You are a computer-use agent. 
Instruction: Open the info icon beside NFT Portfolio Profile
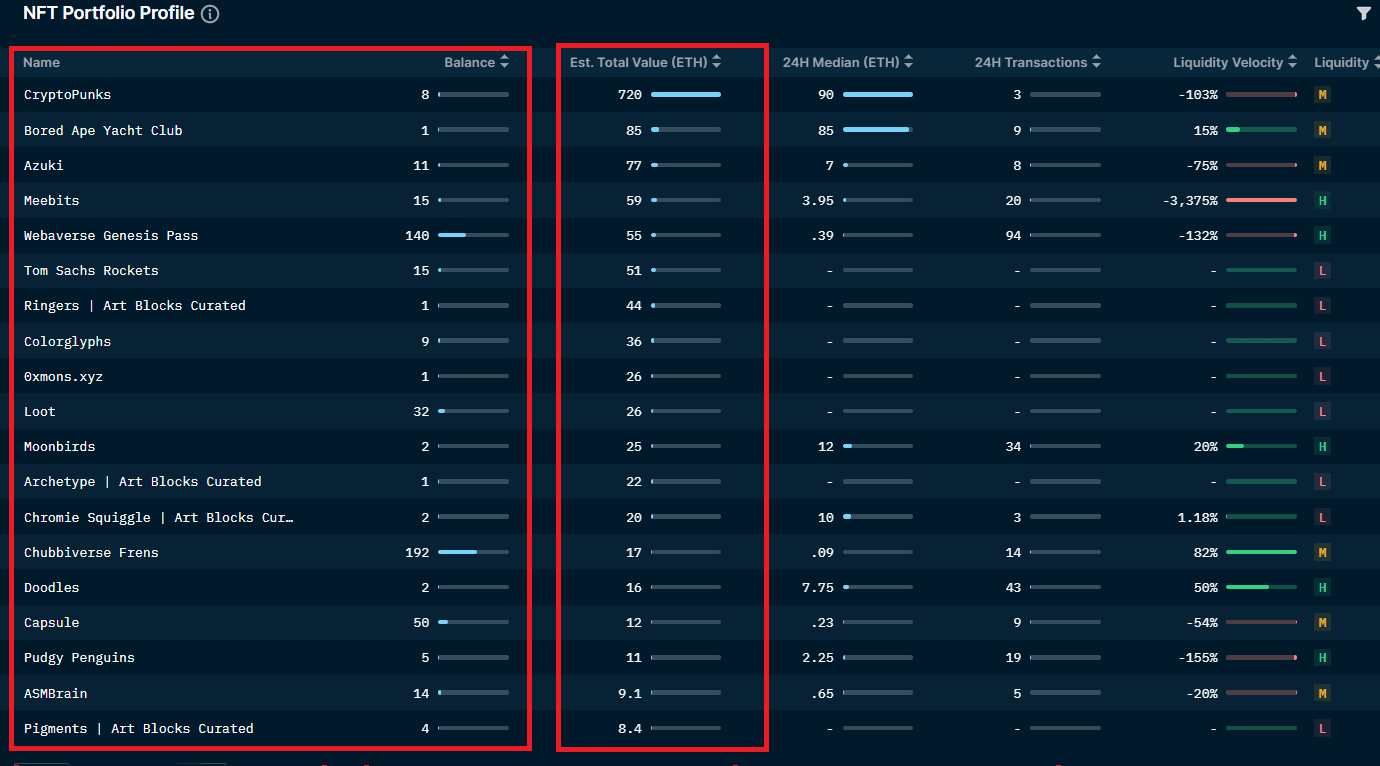pos(210,14)
